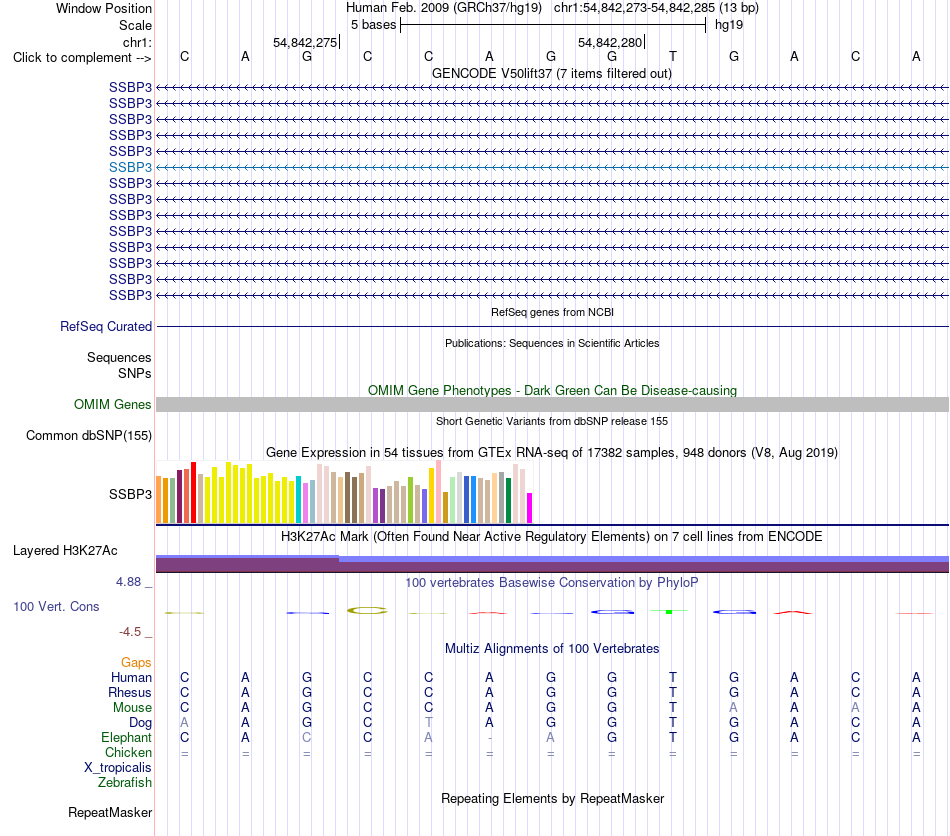Click the faded T in Dog alignment row
Screen dimensions: 950x836
(428, 723)
